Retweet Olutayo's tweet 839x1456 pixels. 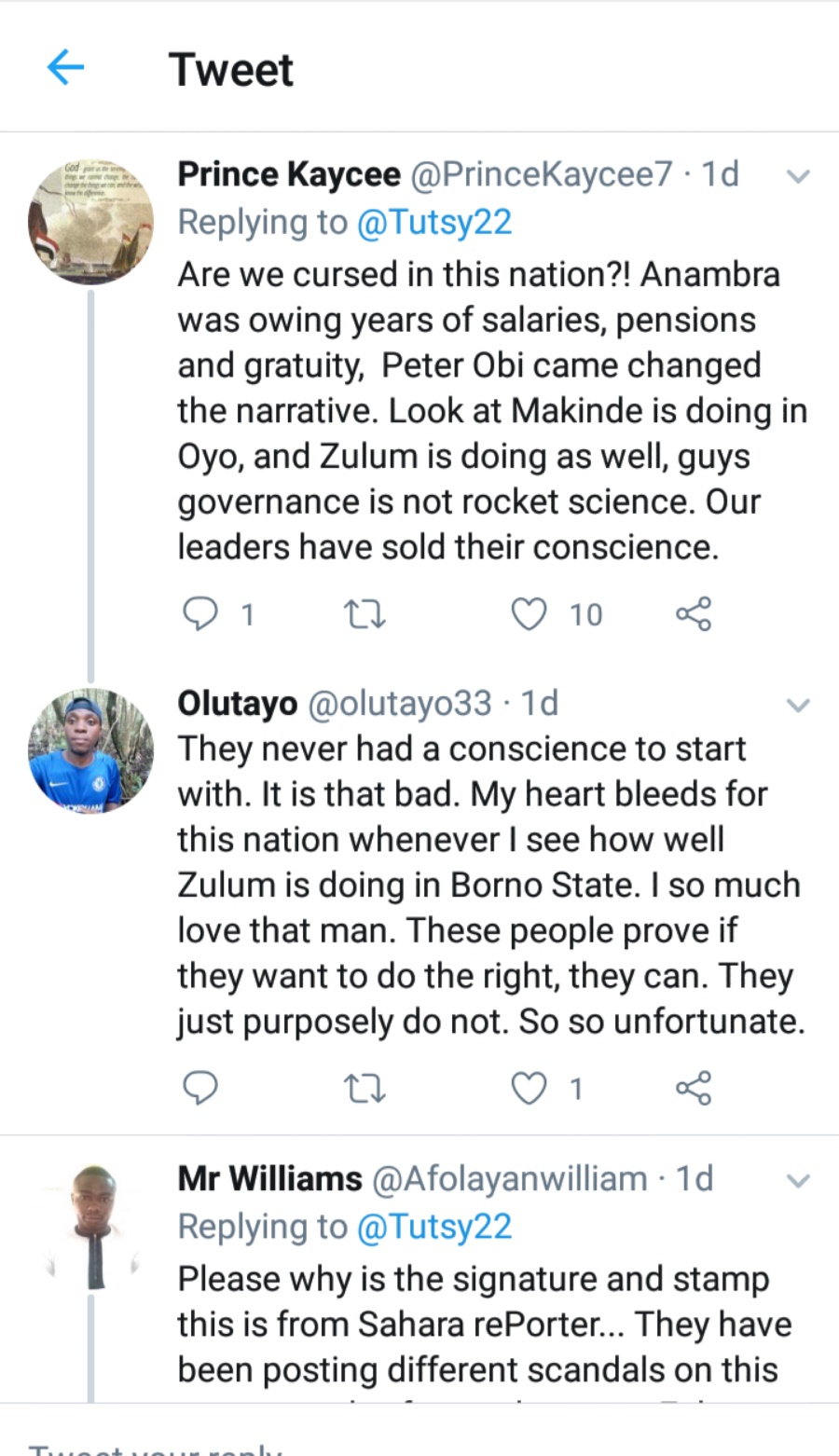[x=364, y=1088]
